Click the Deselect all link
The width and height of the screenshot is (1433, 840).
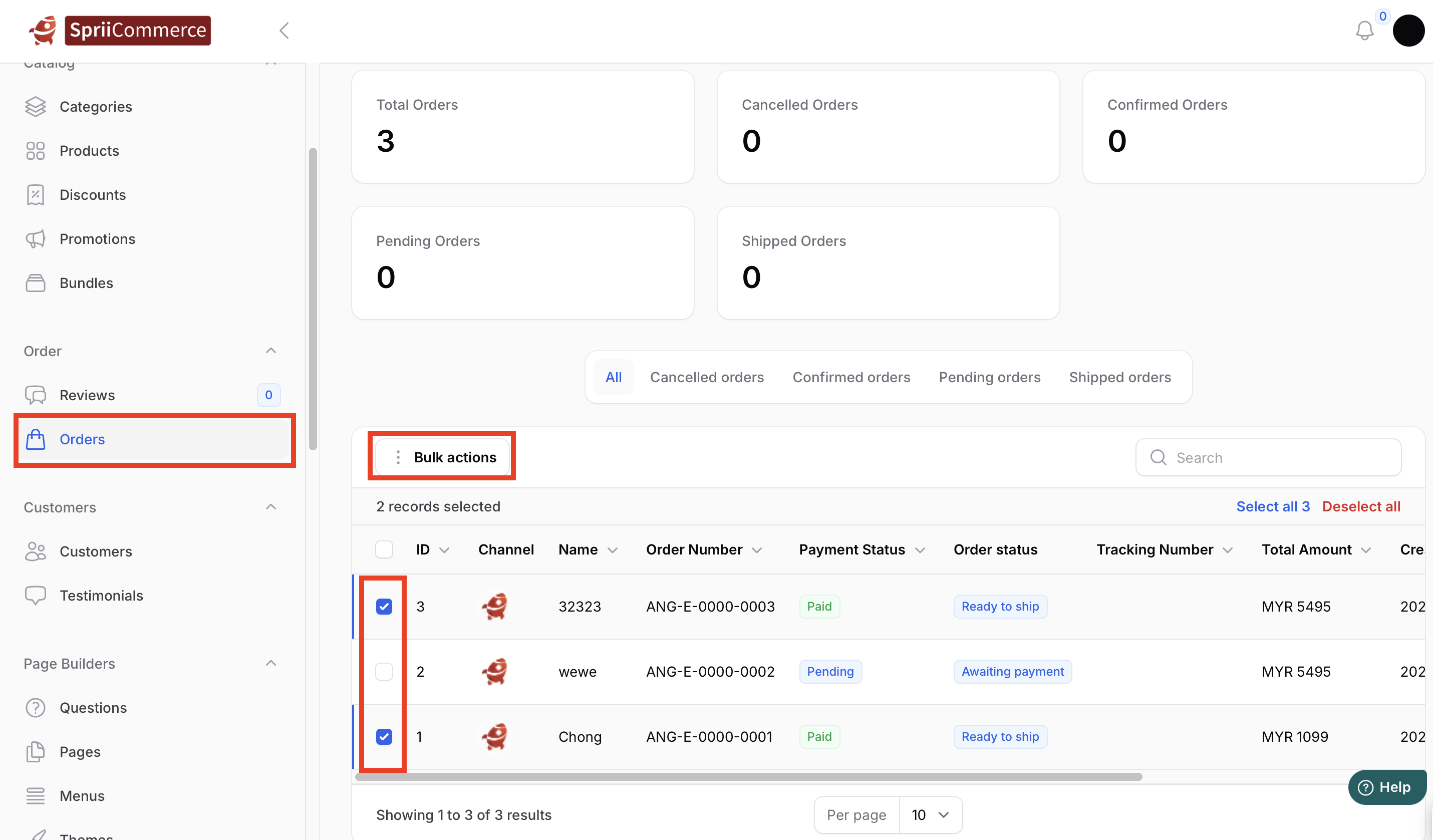tap(1361, 507)
